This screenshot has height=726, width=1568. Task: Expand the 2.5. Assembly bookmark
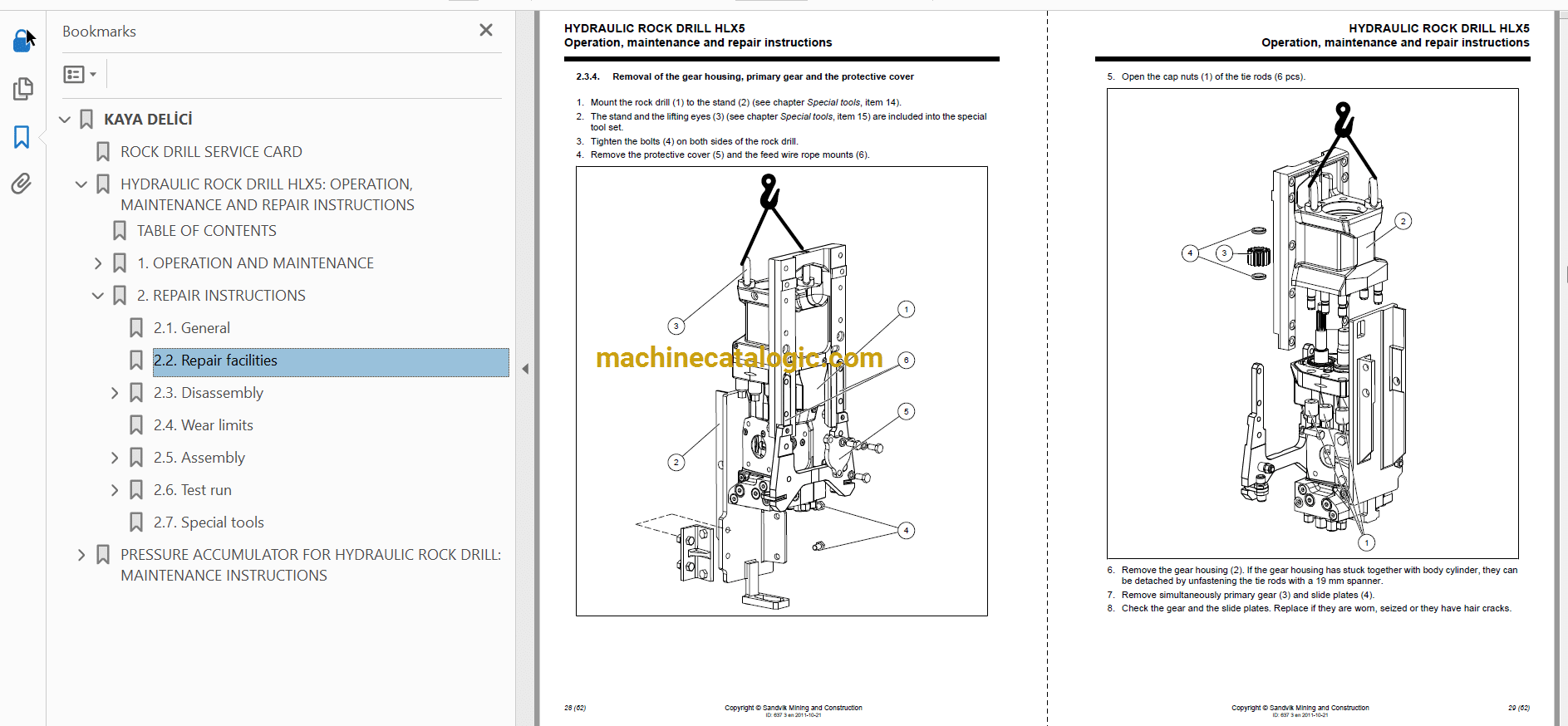click(x=115, y=458)
